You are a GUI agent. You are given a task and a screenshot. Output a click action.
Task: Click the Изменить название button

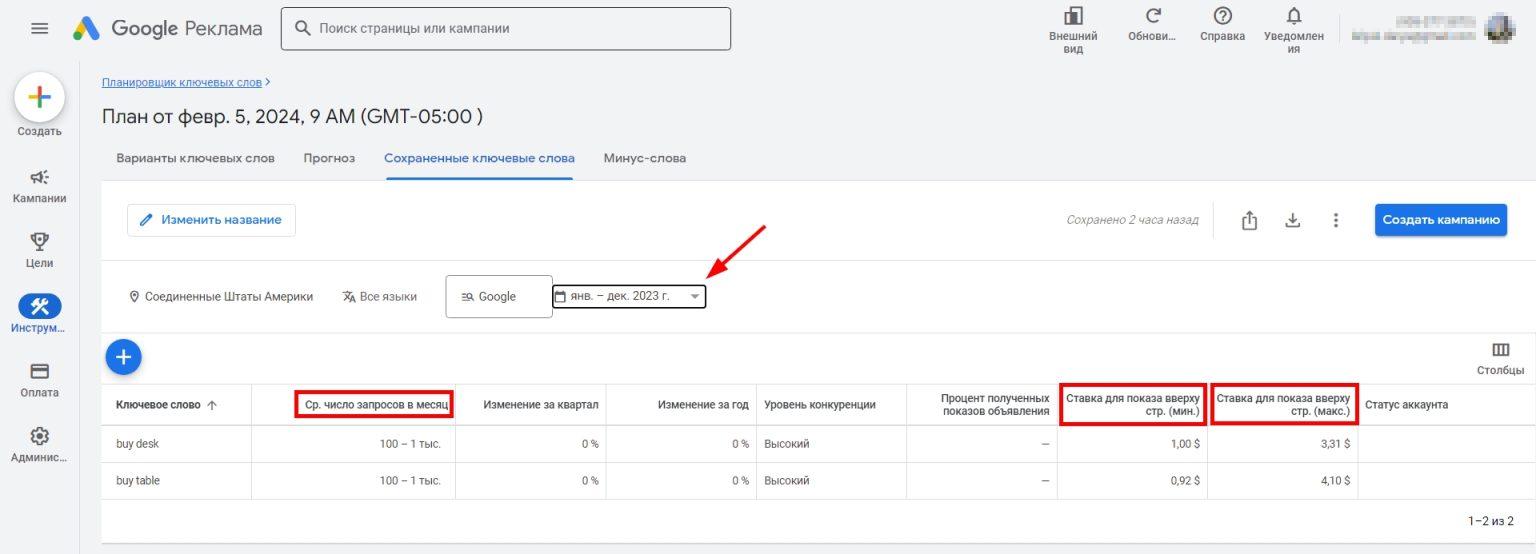click(x=211, y=220)
